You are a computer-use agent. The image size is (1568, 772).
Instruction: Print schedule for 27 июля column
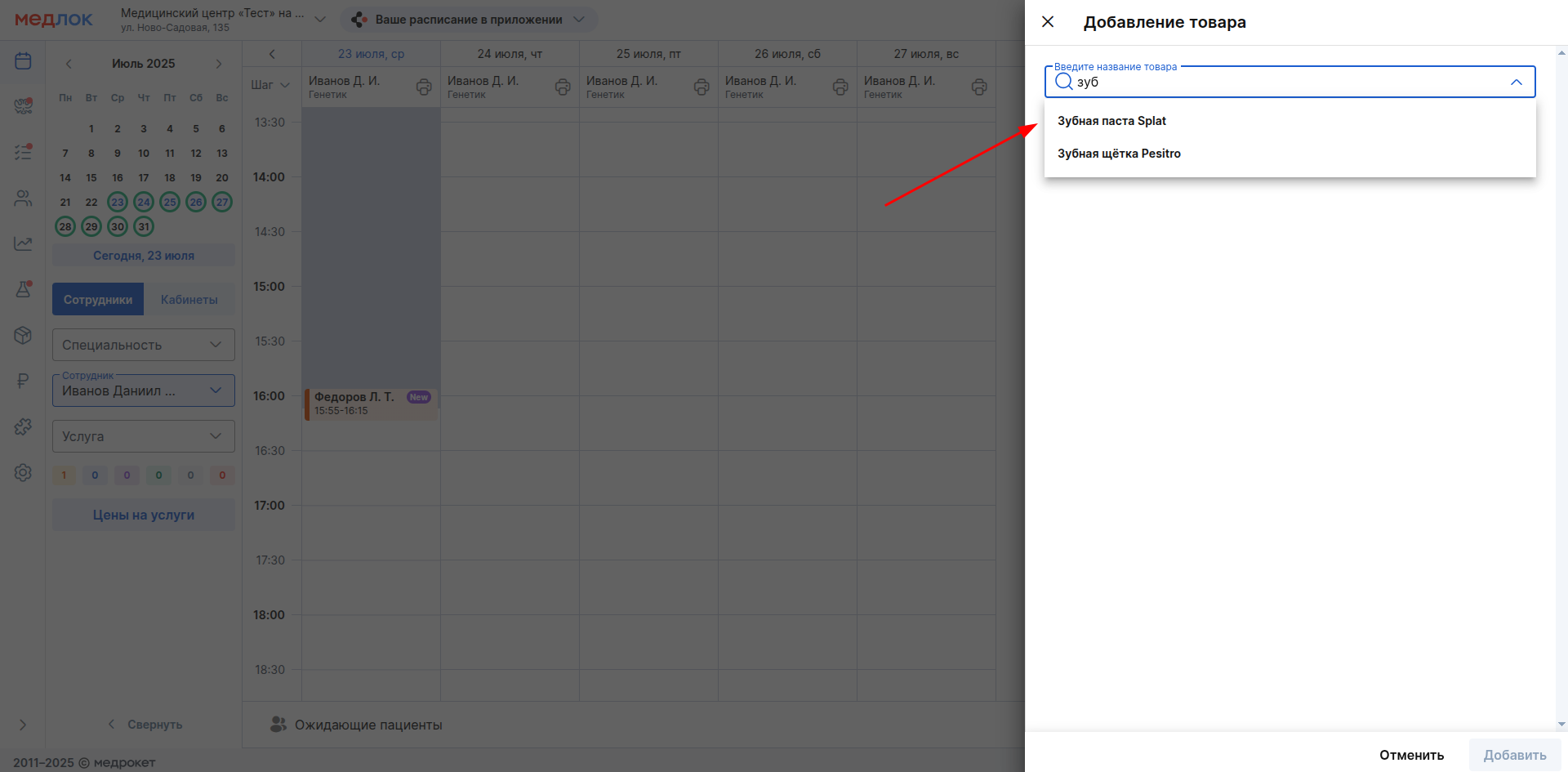pos(979,87)
